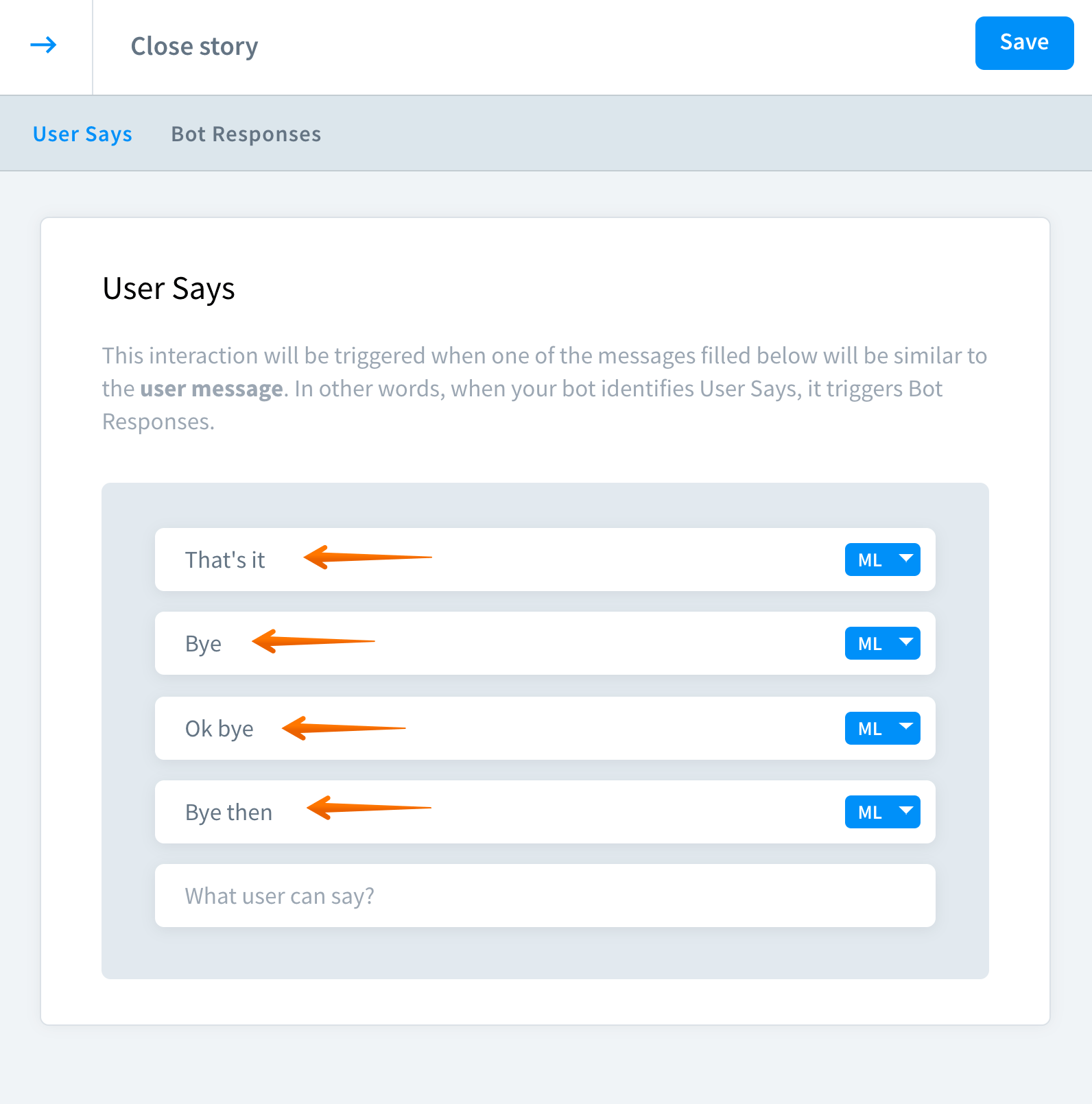Image resolution: width=1092 pixels, height=1104 pixels.
Task: Click the orange arrow beside "Bye then"
Action: click(368, 808)
